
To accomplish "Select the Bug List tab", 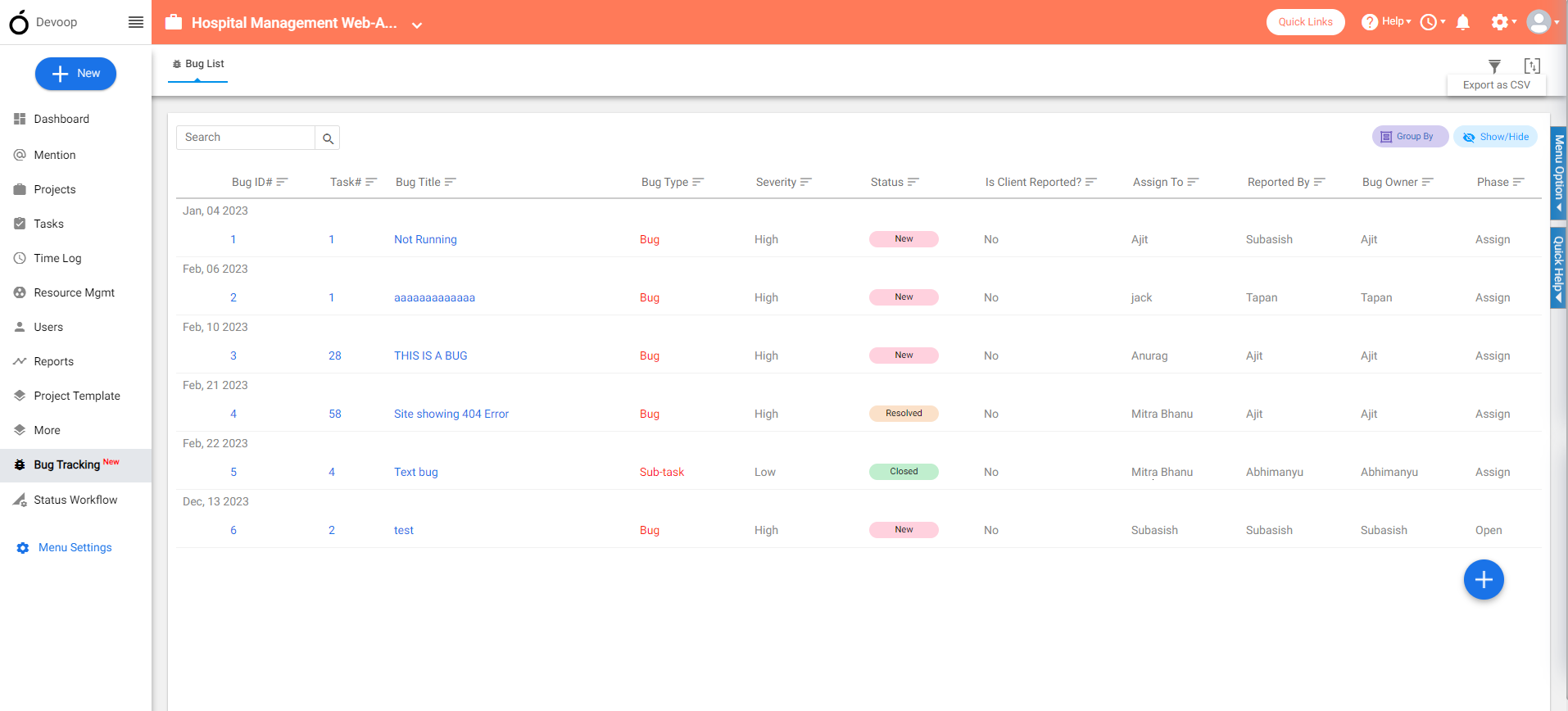I will click(x=198, y=64).
